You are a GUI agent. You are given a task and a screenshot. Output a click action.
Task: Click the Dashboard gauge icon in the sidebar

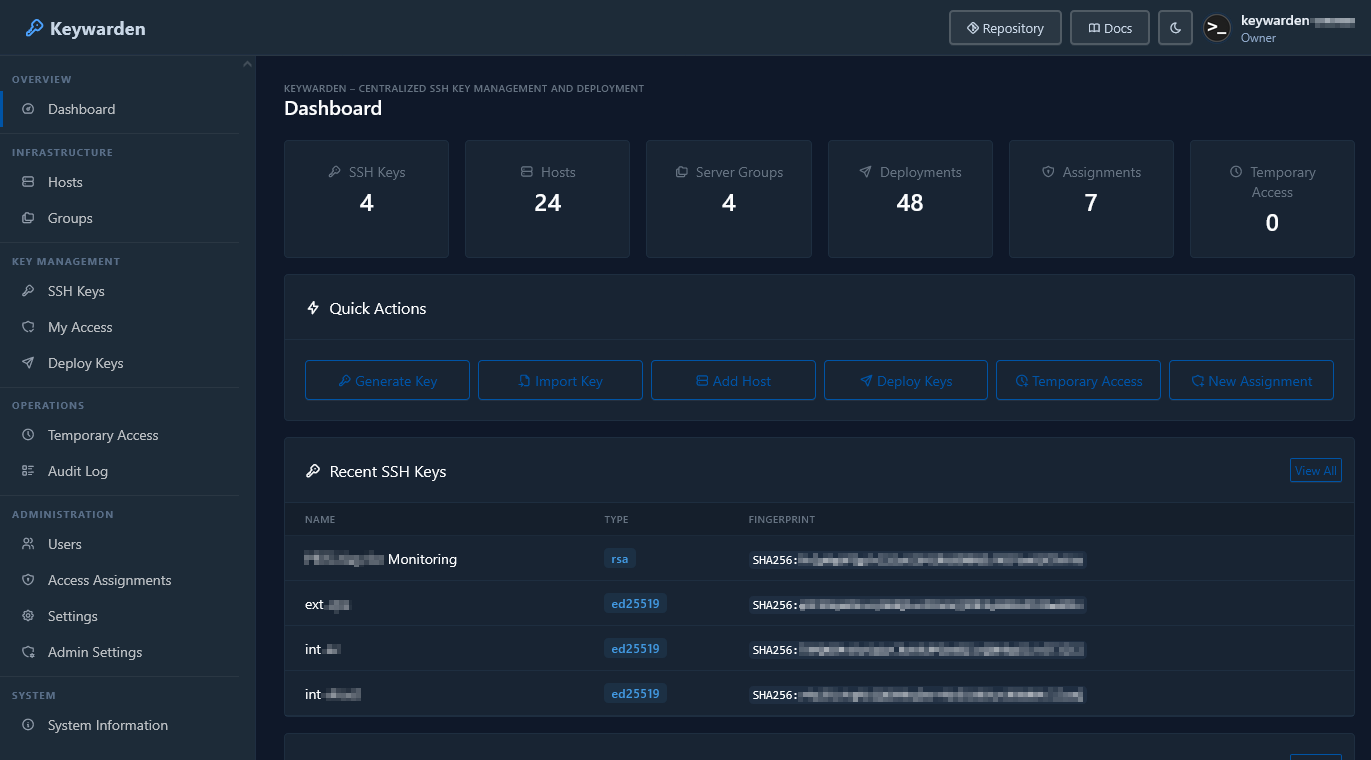pyautogui.click(x=28, y=109)
